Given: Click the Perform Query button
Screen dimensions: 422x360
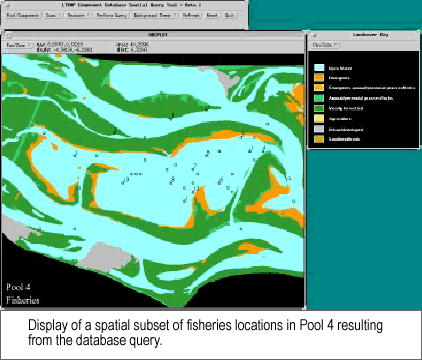Looking at the screenshot, I should [x=111, y=15].
